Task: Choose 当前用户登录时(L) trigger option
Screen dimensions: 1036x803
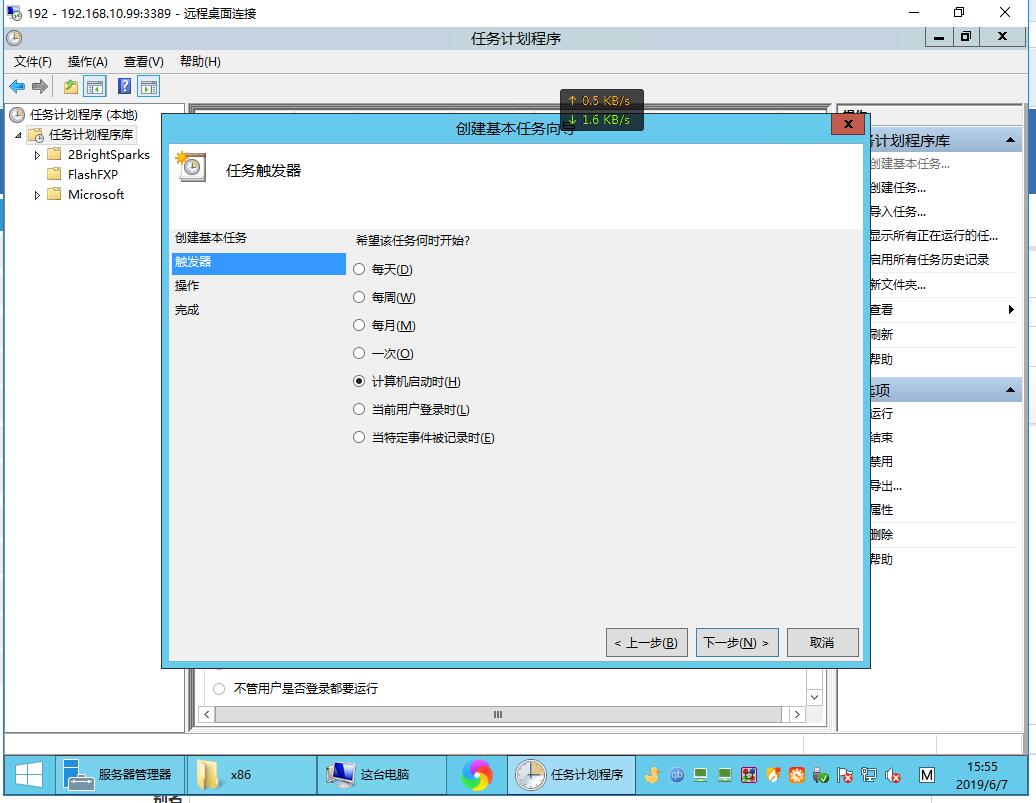Action: (359, 409)
